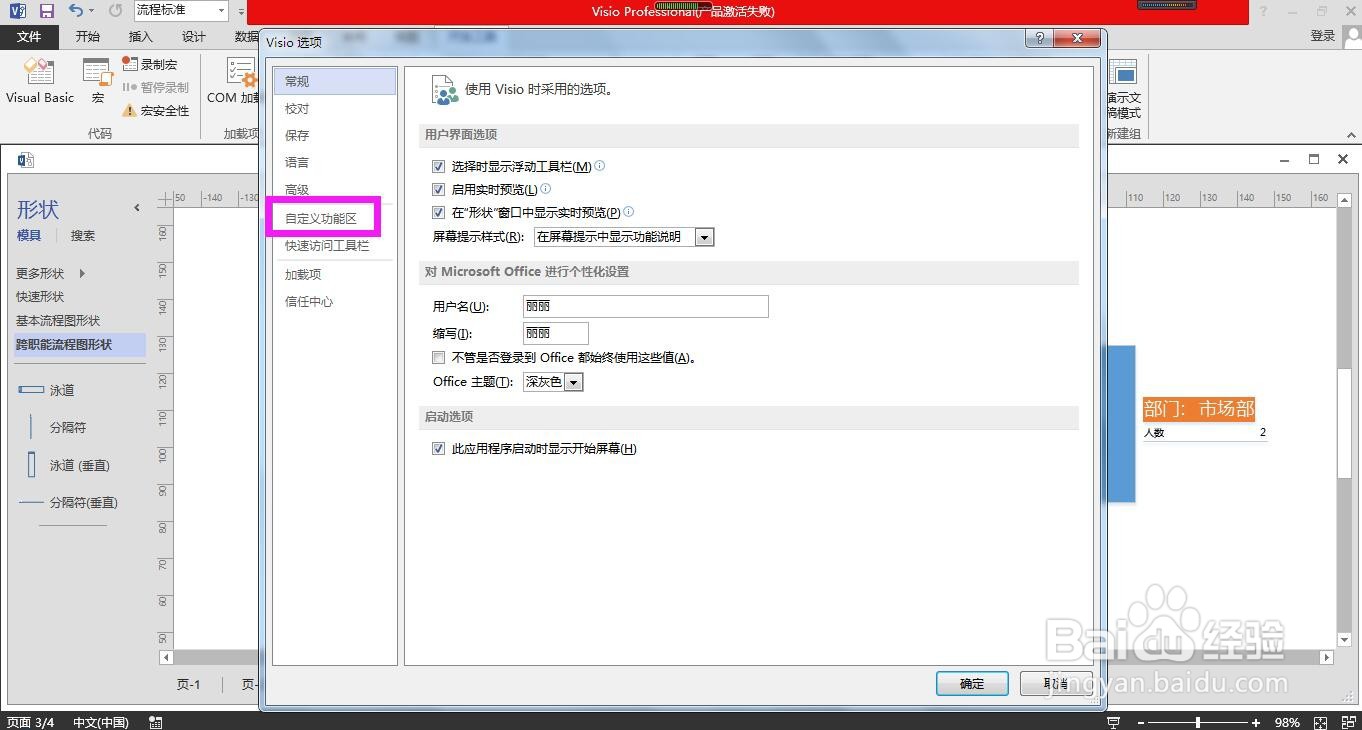Click 登录 sign-in link
Screen dimensions: 1362x730
1322,36
